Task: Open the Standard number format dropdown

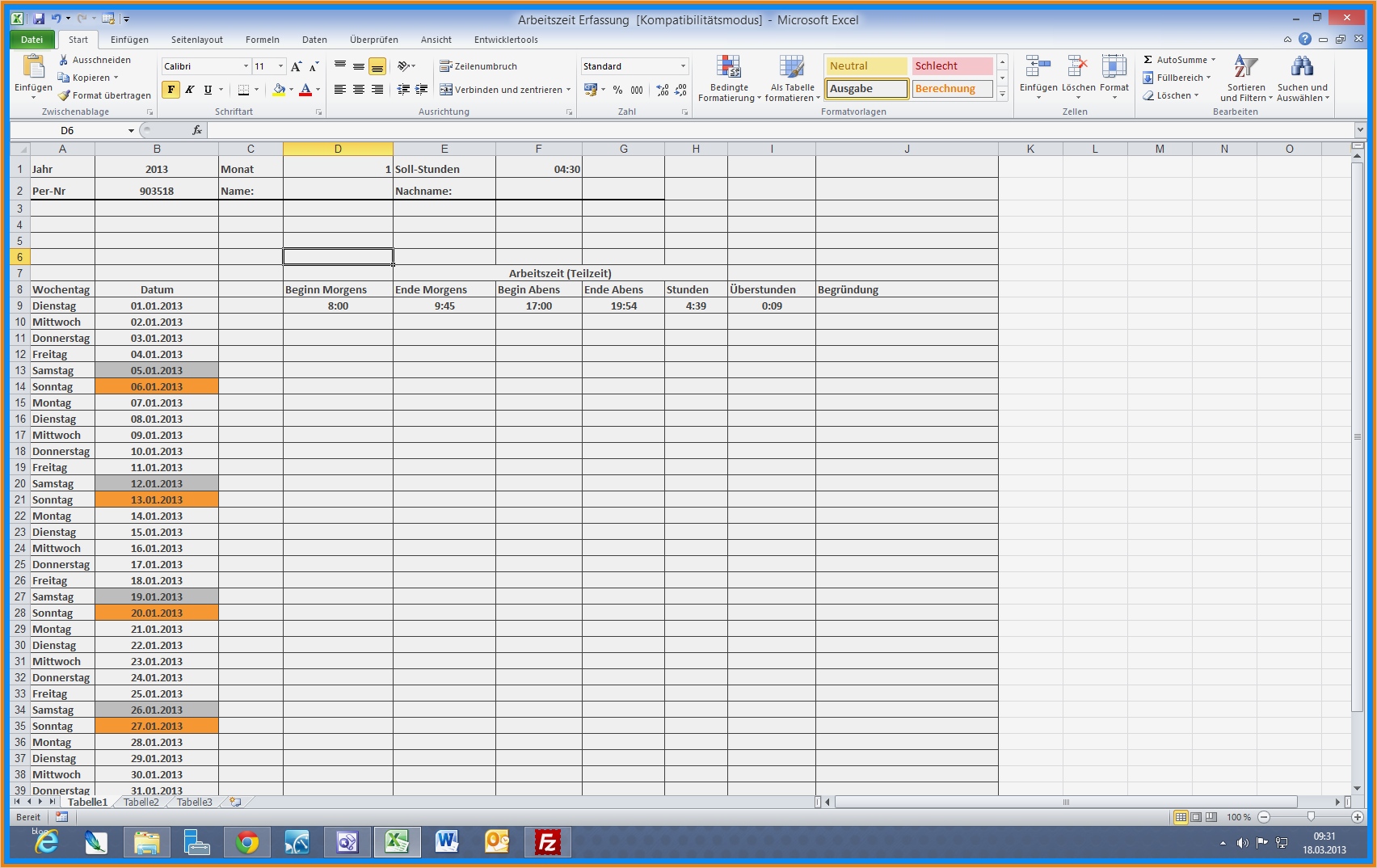Action: (683, 65)
